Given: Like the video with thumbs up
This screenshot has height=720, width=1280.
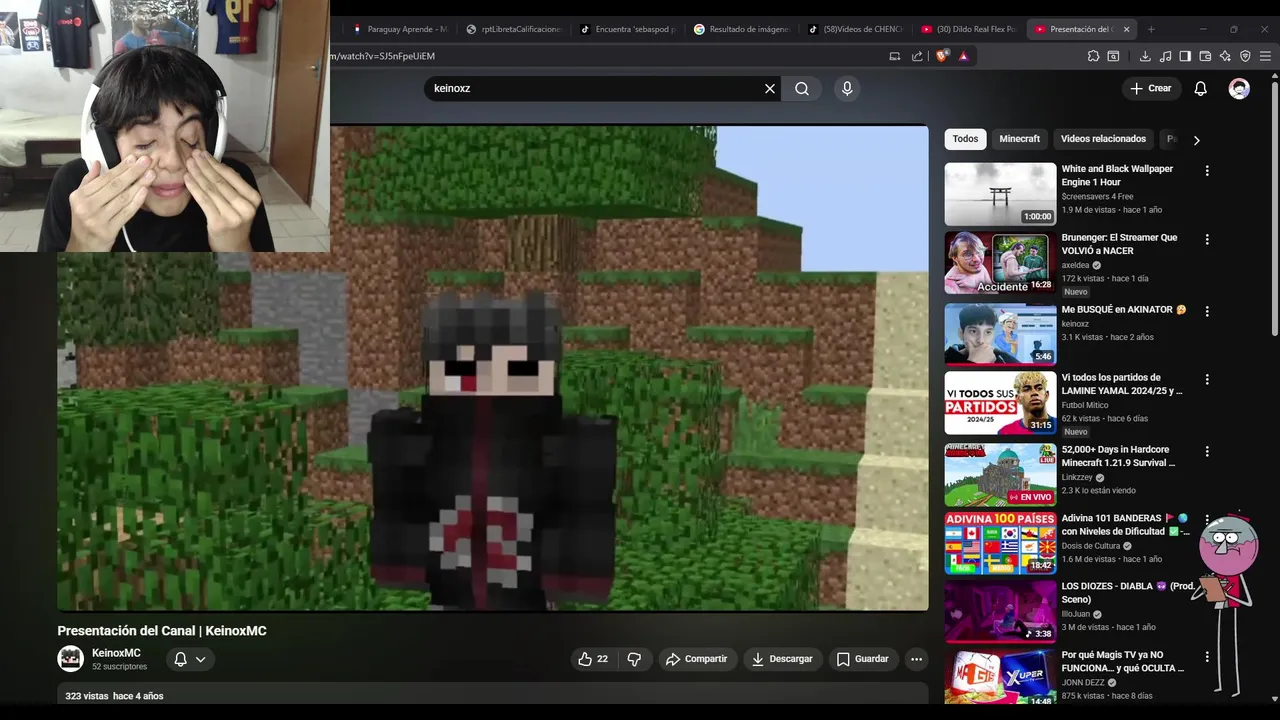Looking at the screenshot, I should (593, 659).
